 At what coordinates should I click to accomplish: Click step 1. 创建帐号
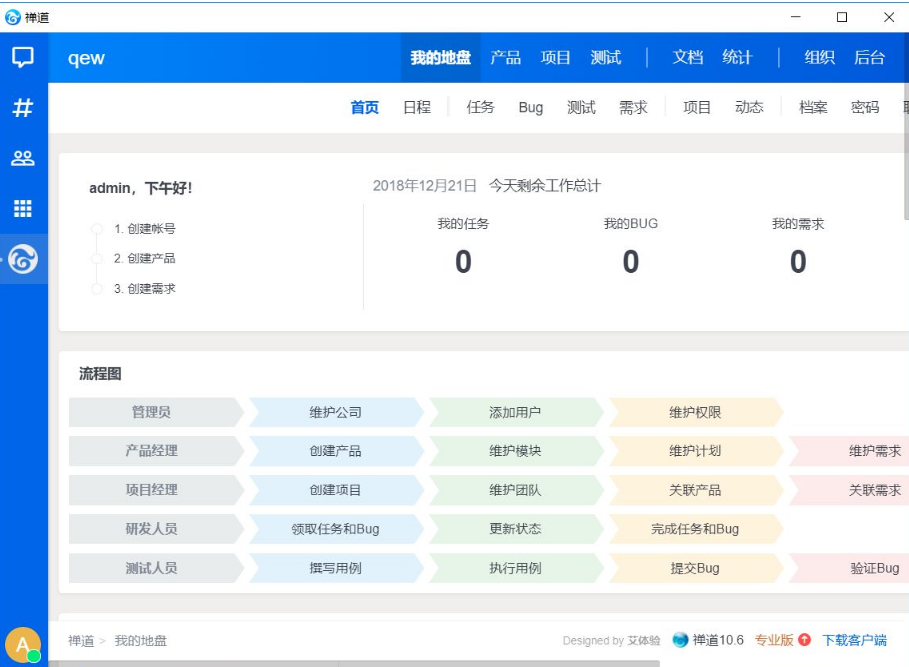[144, 228]
